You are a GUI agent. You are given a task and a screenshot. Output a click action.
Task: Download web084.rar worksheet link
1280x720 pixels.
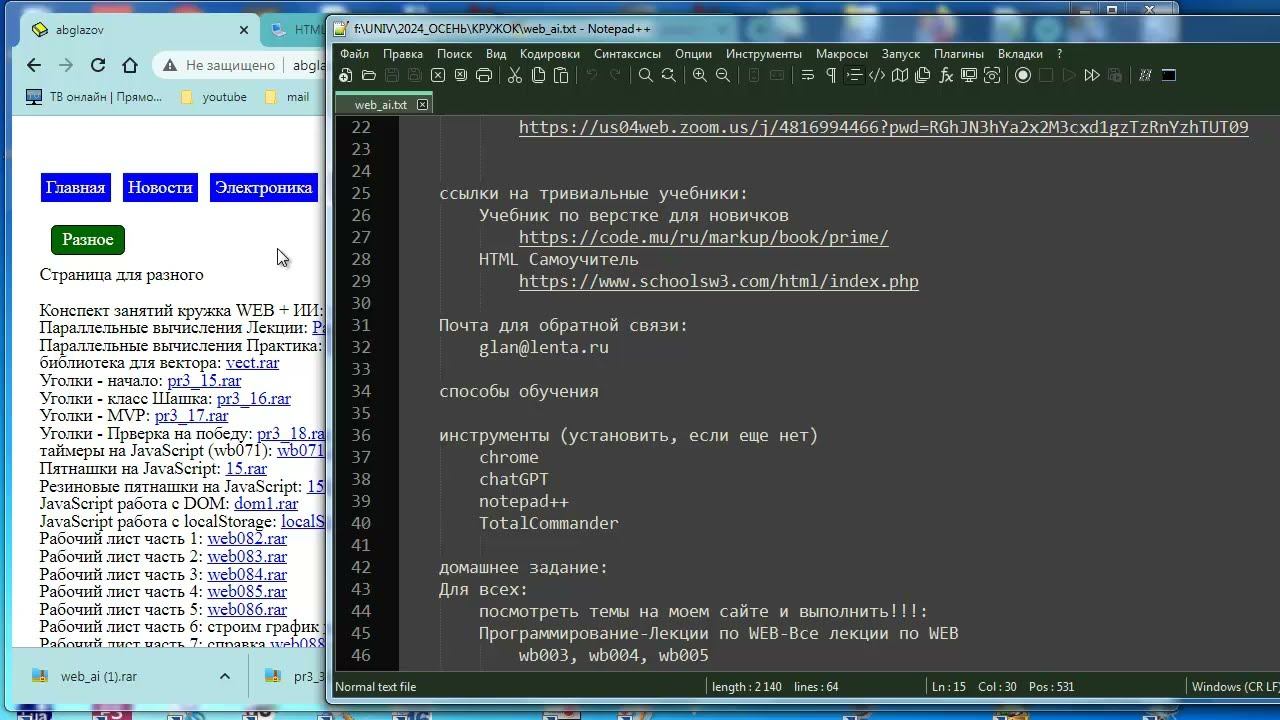247,575
